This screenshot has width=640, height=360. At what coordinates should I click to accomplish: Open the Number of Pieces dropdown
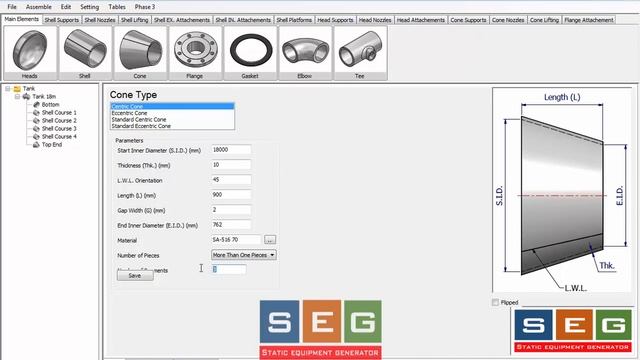coord(244,255)
